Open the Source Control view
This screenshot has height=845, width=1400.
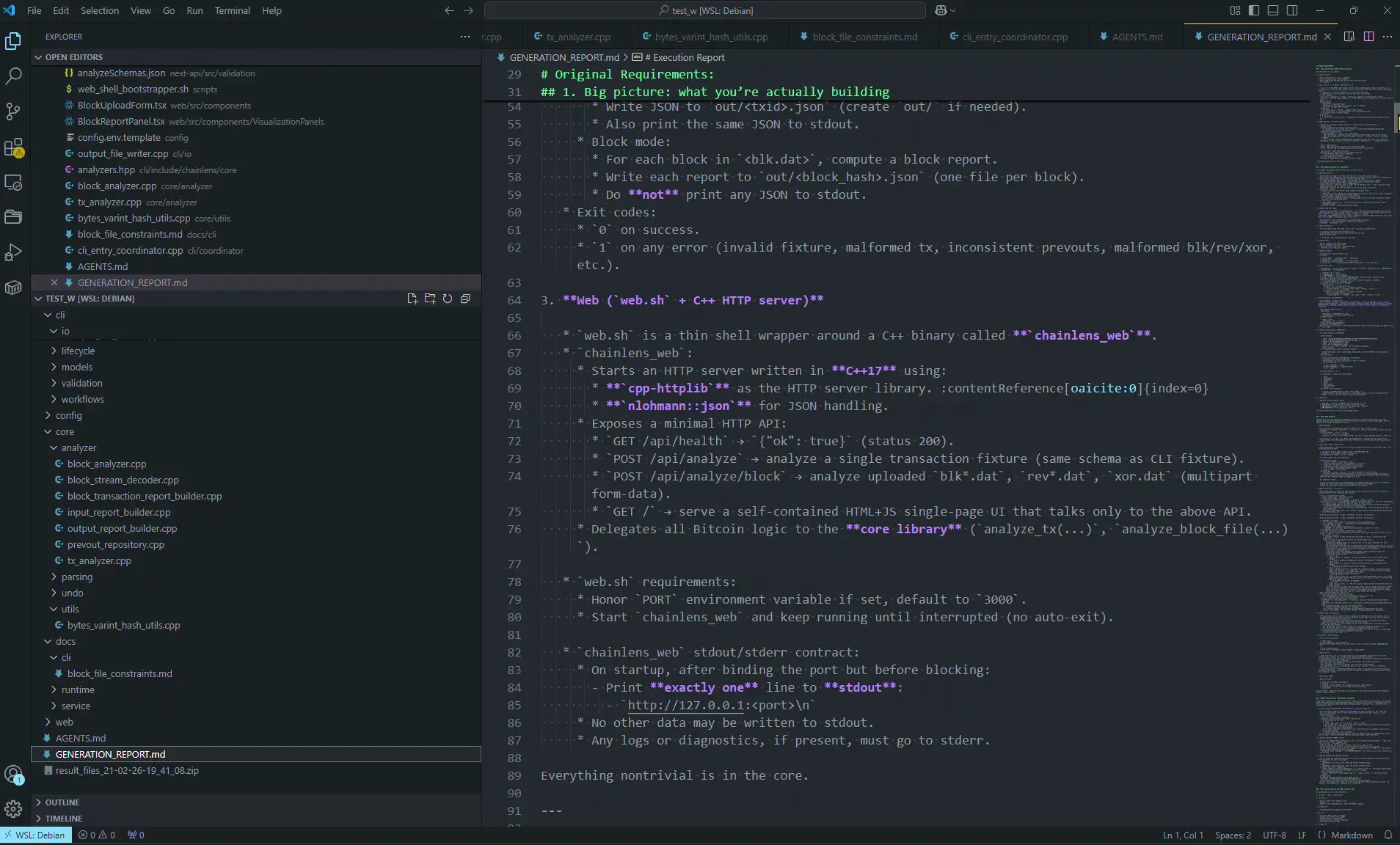tap(13, 111)
